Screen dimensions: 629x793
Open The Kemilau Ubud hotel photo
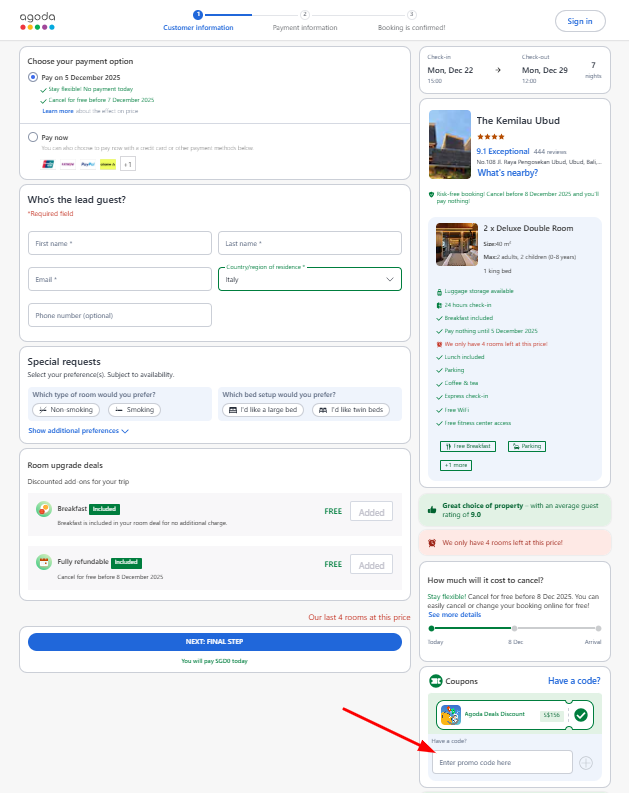tap(450, 145)
